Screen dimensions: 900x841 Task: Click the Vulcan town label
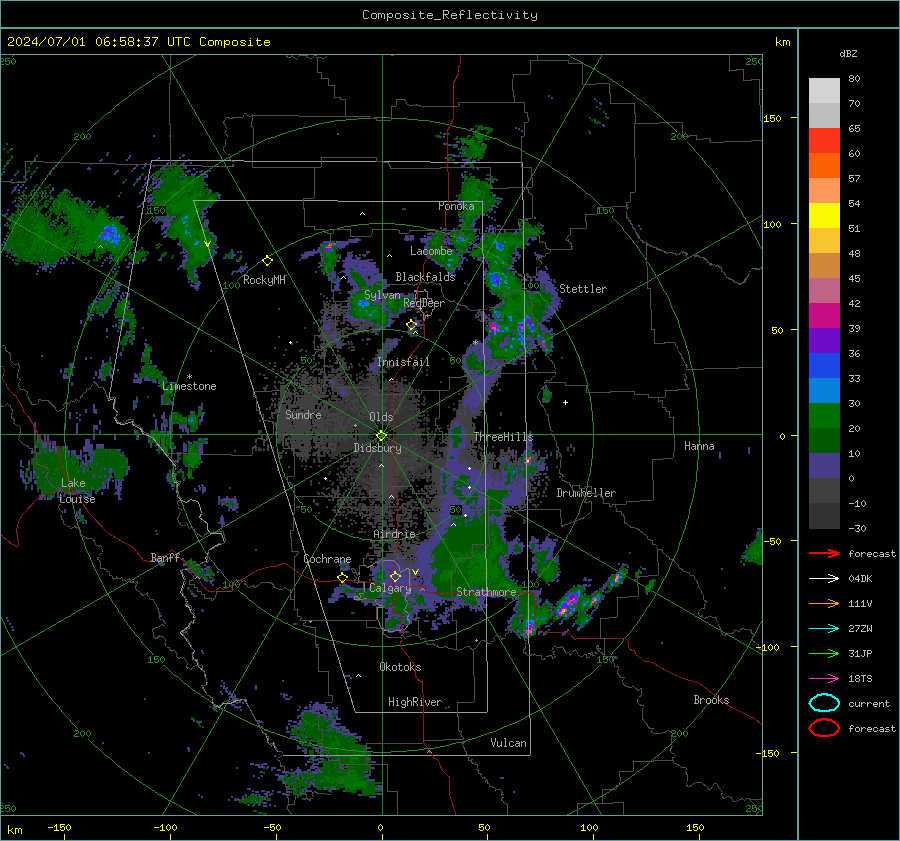tap(508, 743)
